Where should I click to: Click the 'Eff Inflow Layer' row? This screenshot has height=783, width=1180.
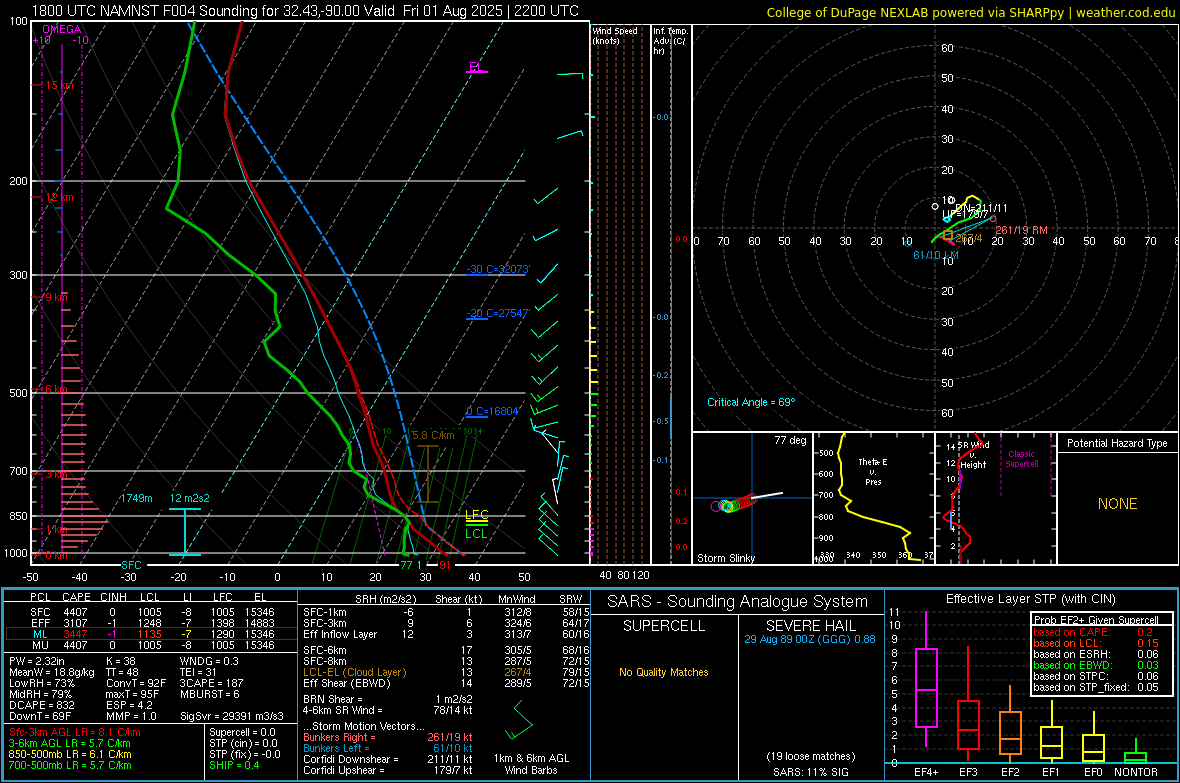point(444,634)
